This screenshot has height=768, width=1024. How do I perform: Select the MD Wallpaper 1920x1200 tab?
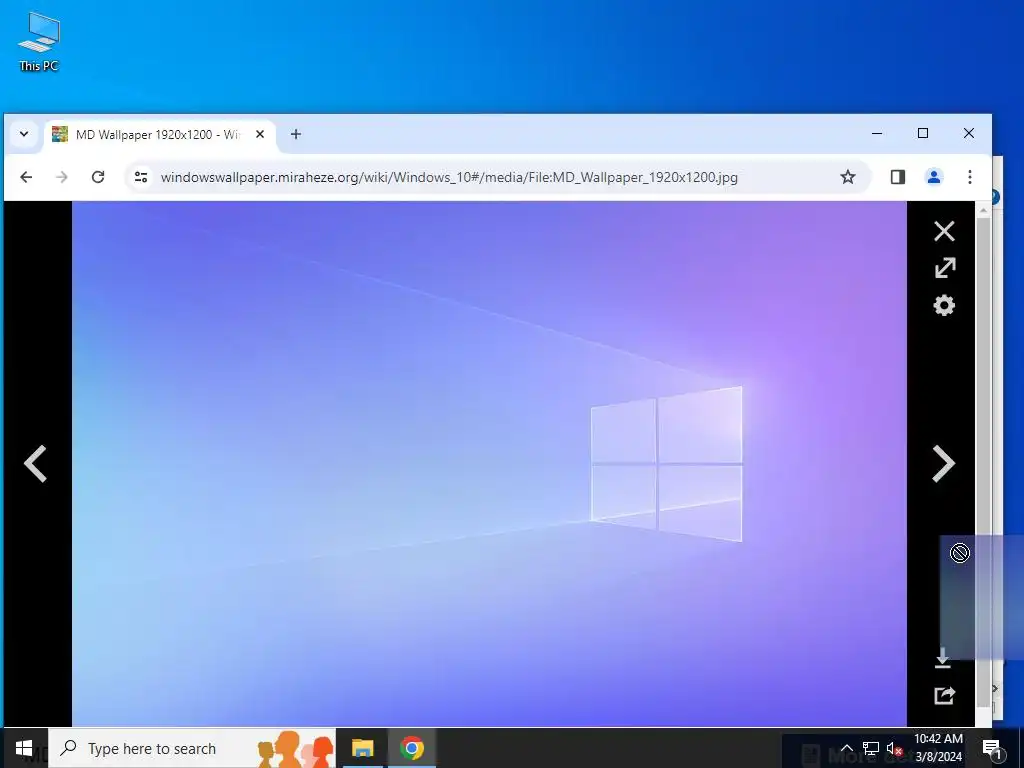(160, 135)
